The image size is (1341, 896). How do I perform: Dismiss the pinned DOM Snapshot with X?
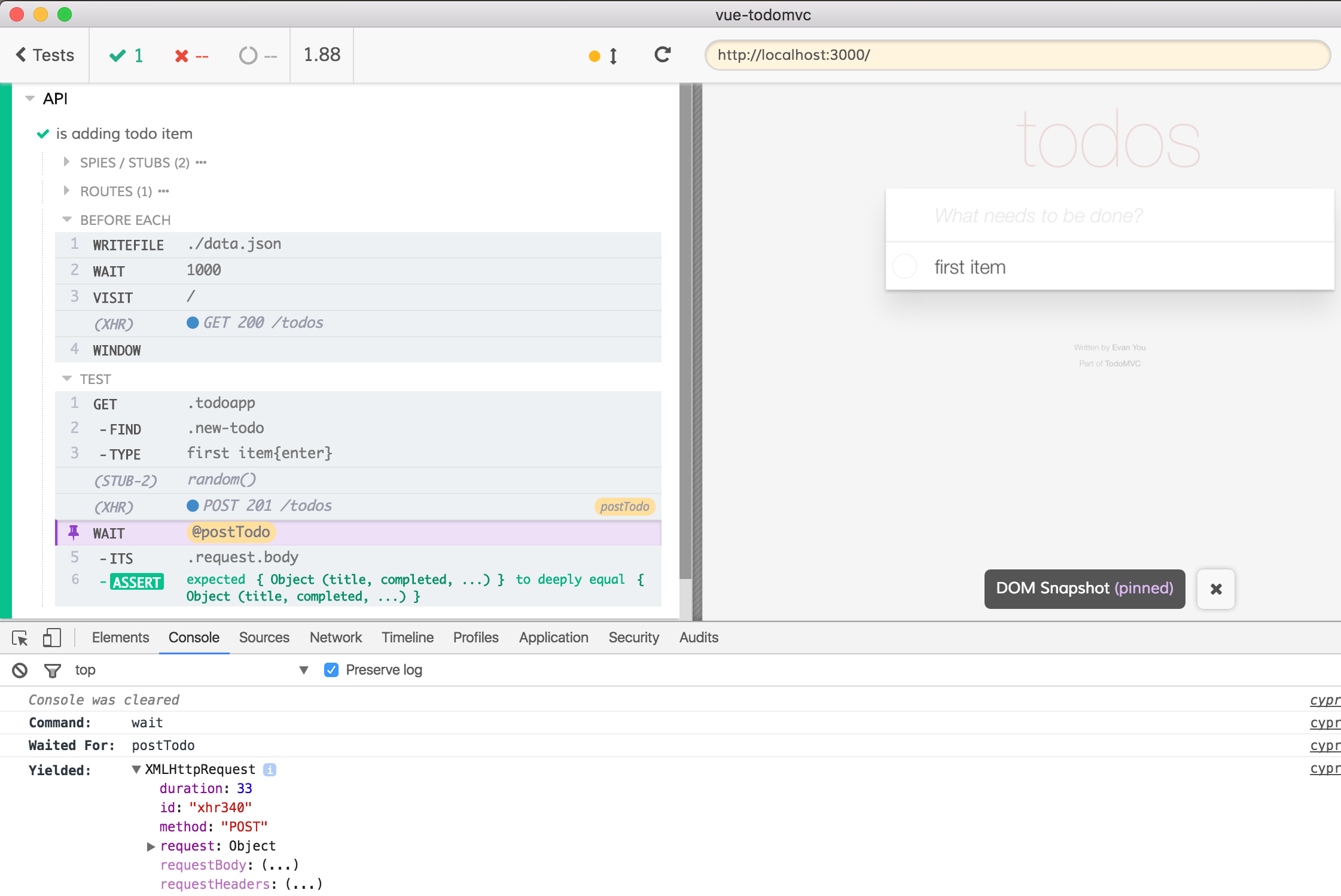pos(1215,589)
